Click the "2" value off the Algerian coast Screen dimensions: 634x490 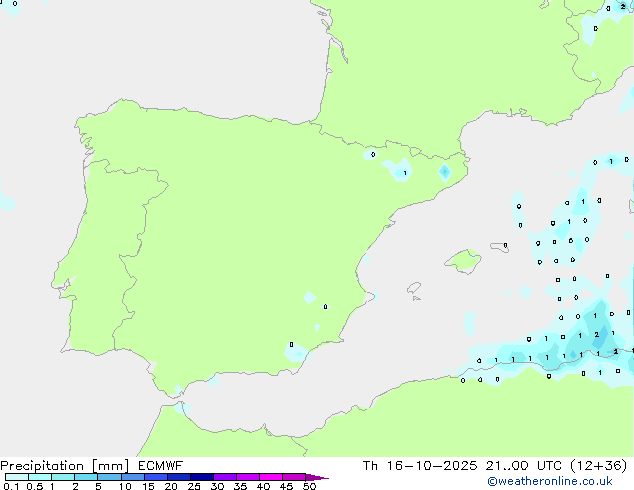click(596, 334)
